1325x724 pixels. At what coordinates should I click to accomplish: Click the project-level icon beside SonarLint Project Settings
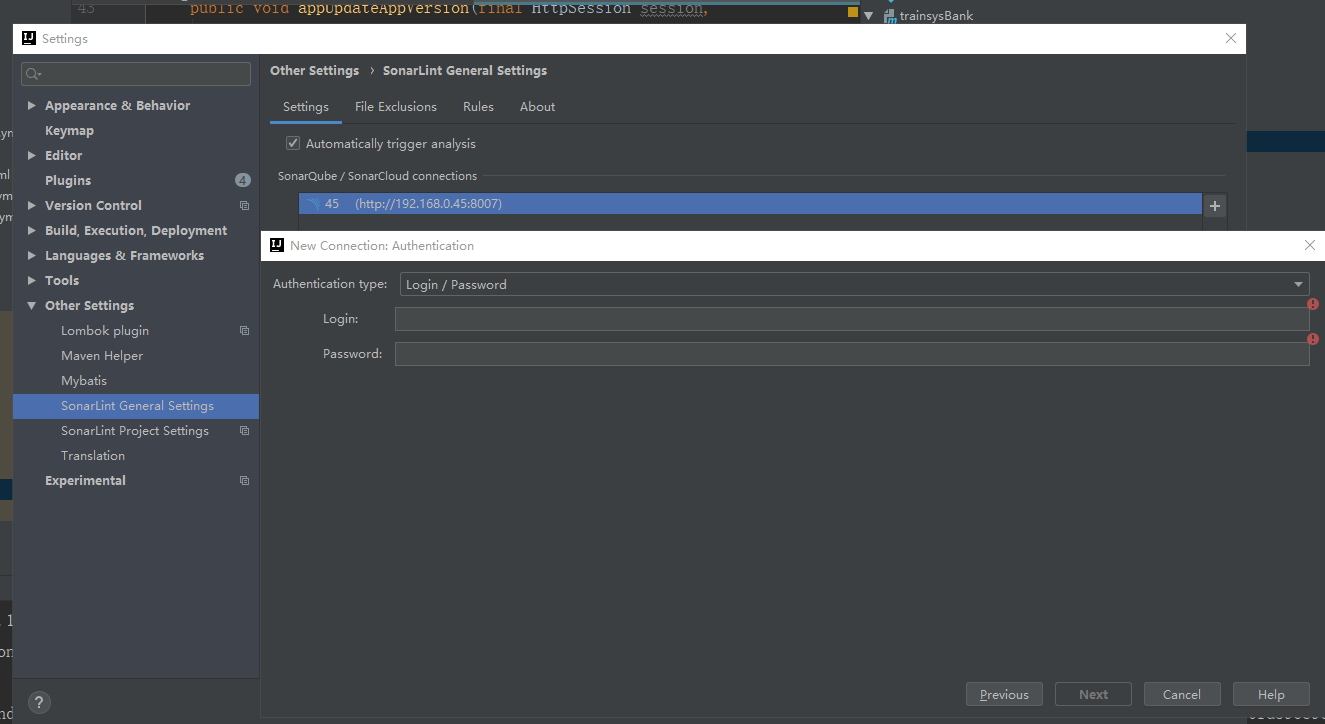[244, 431]
